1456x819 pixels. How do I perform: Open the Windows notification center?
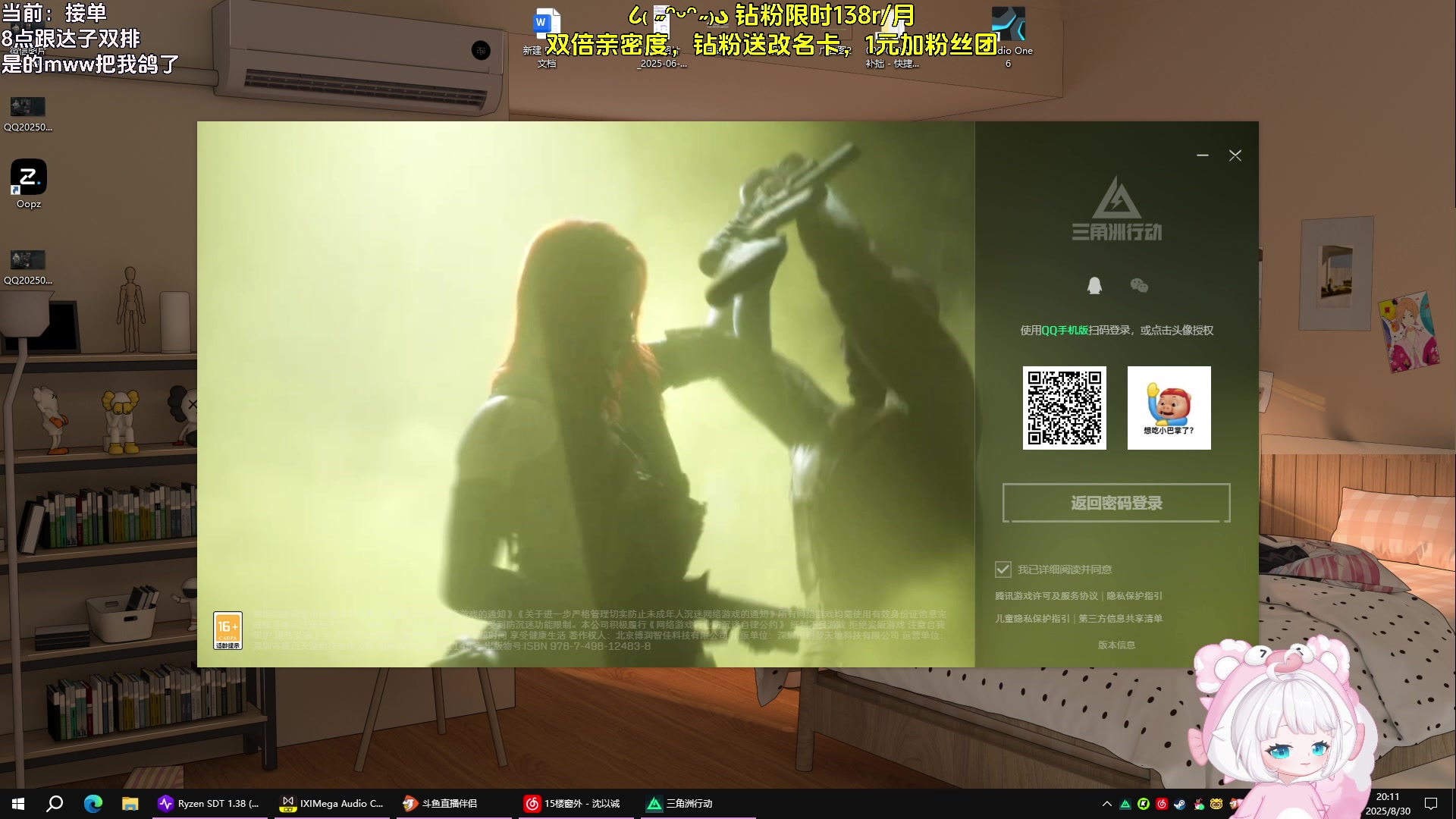pos(1431,804)
